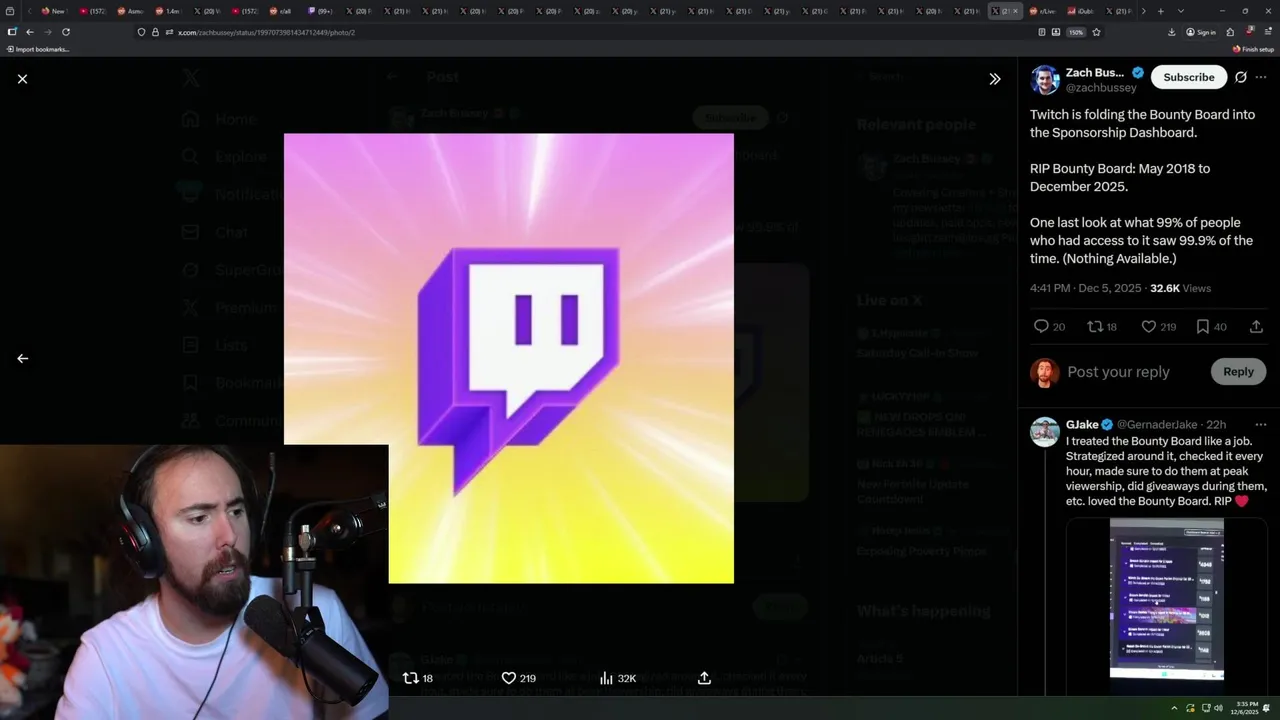Image resolution: width=1280 pixels, height=720 pixels.
Task: Switch to the Twitch (99+) tab
Action: click(320, 11)
